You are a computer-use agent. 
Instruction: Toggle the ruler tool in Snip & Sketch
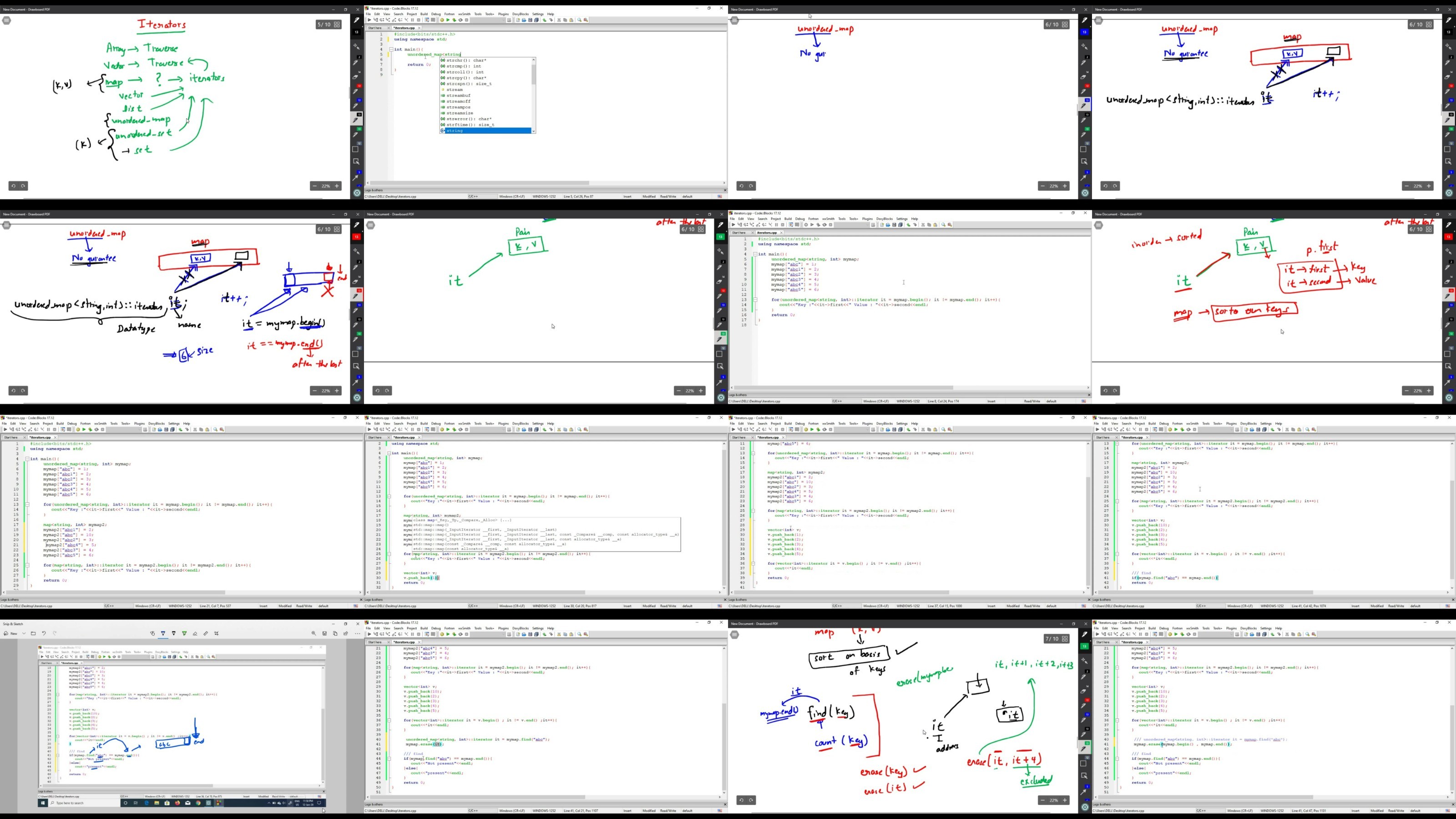tap(206, 634)
